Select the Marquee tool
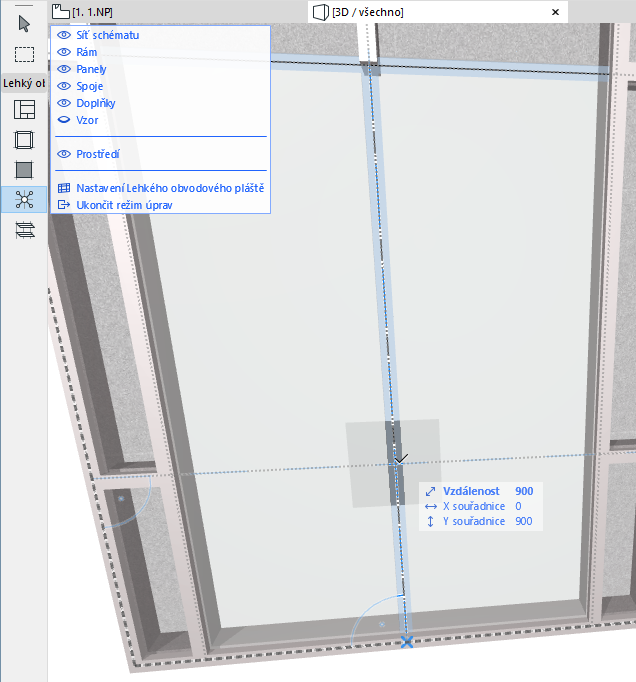This screenshot has width=636, height=682. (x=24, y=54)
